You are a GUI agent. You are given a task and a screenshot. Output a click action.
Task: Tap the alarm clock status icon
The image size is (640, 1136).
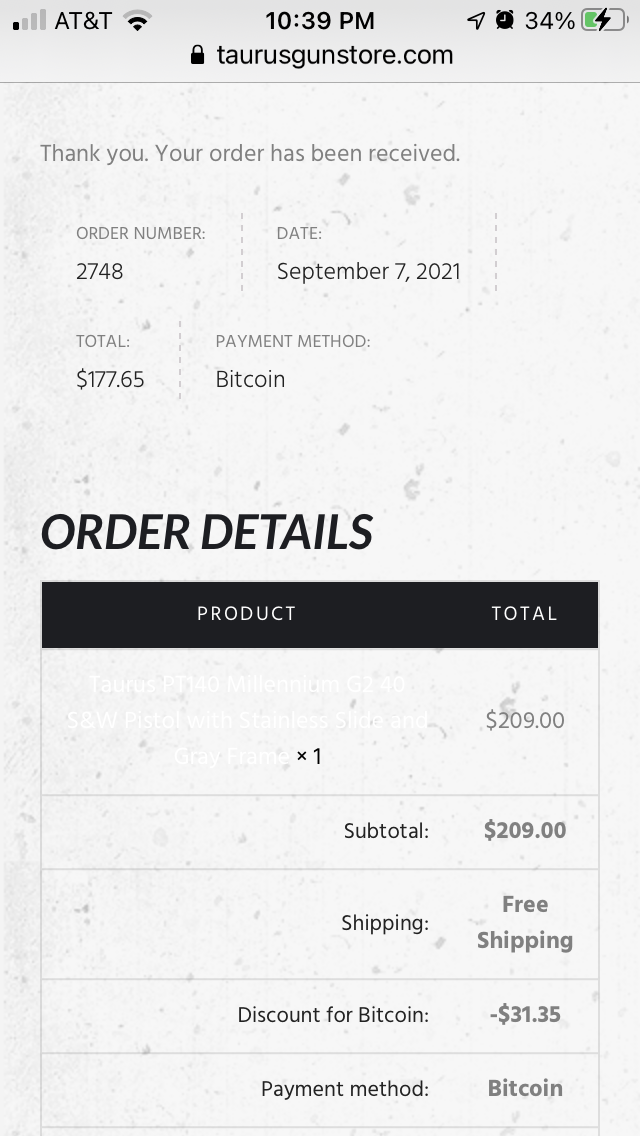505,20
